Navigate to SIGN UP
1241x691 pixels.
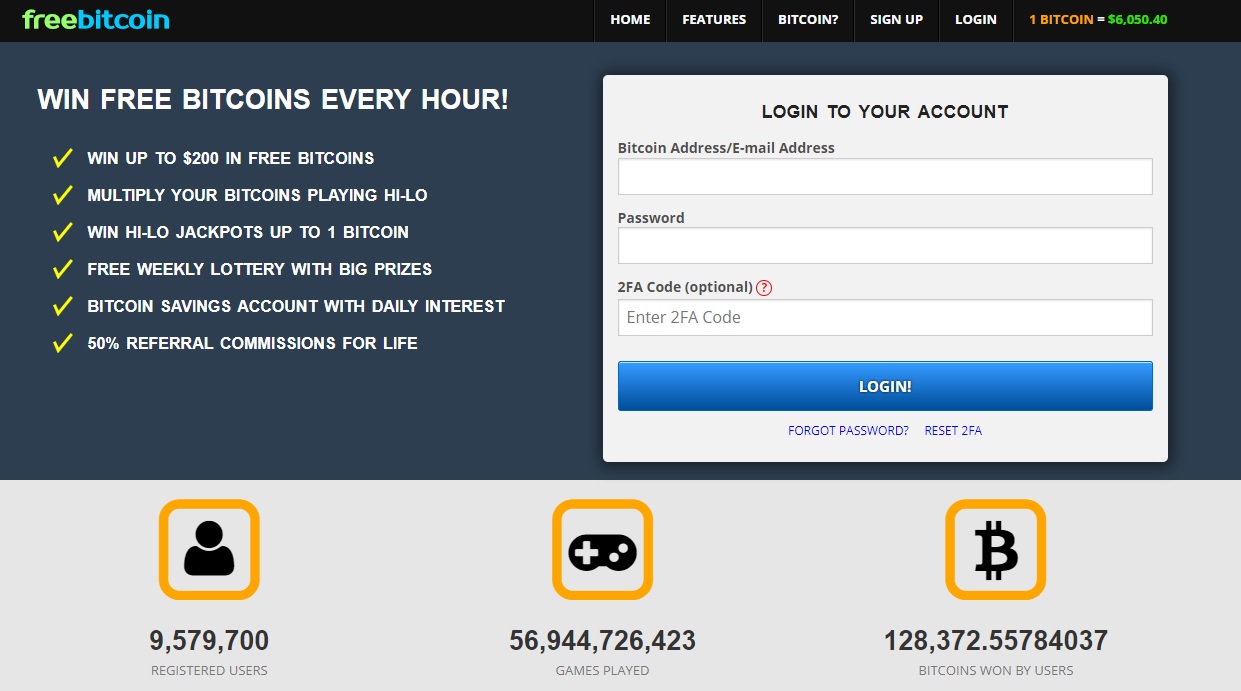(x=896, y=20)
